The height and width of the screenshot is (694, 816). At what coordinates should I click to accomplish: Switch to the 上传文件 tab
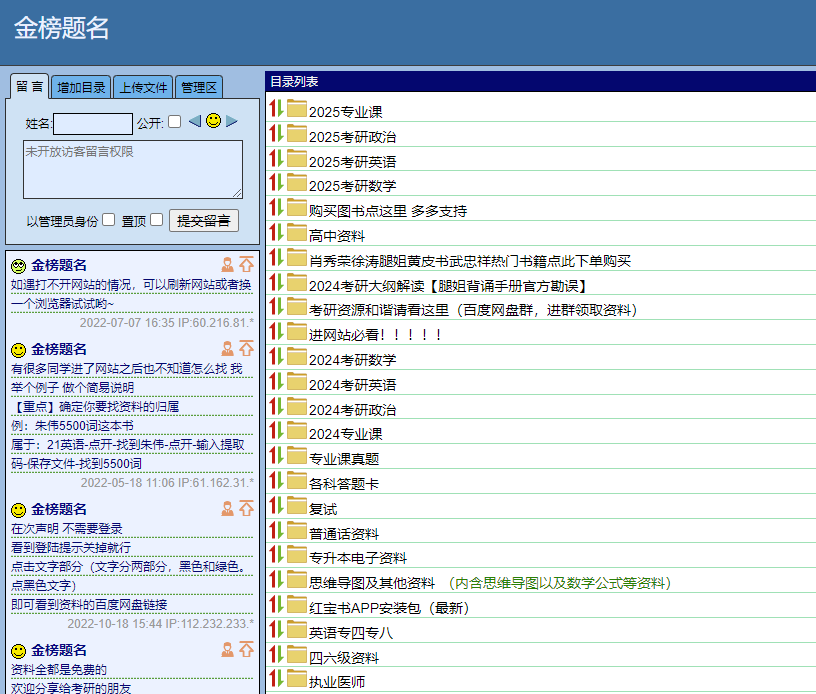(x=143, y=87)
